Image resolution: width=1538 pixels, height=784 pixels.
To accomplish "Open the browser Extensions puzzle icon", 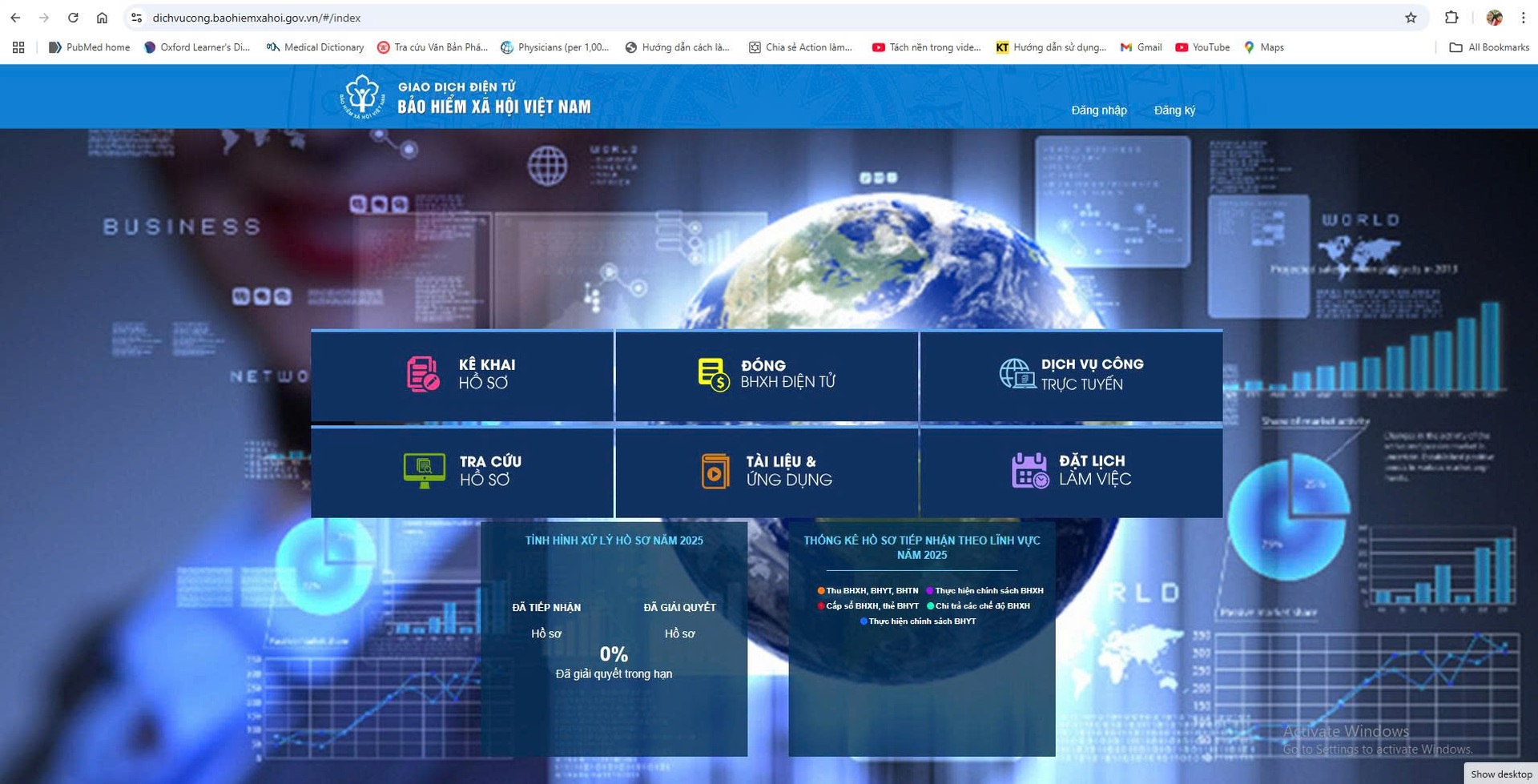I will [1451, 18].
